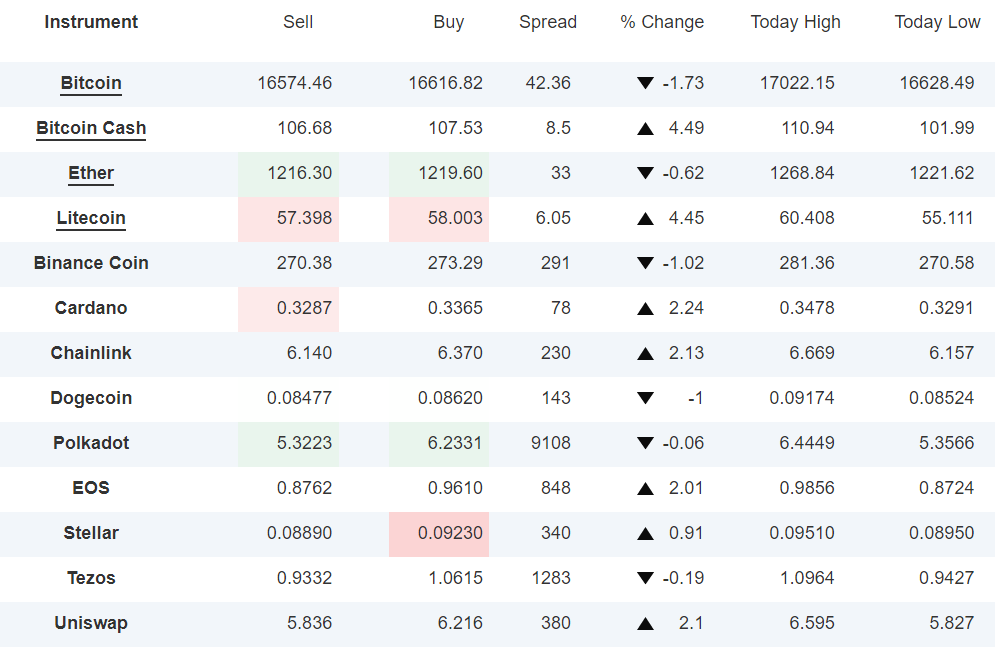
Task: Select Stellar buy price 0.09230
Action: 450,533
